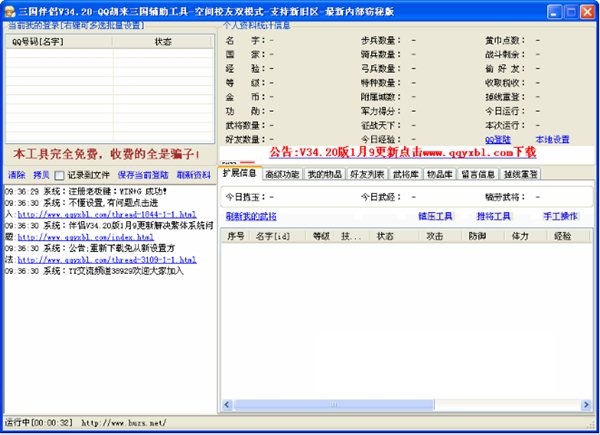Viewport: 600px width, 435px height.
Task: Click the 手工操作 link
Action: click(561, 217)
